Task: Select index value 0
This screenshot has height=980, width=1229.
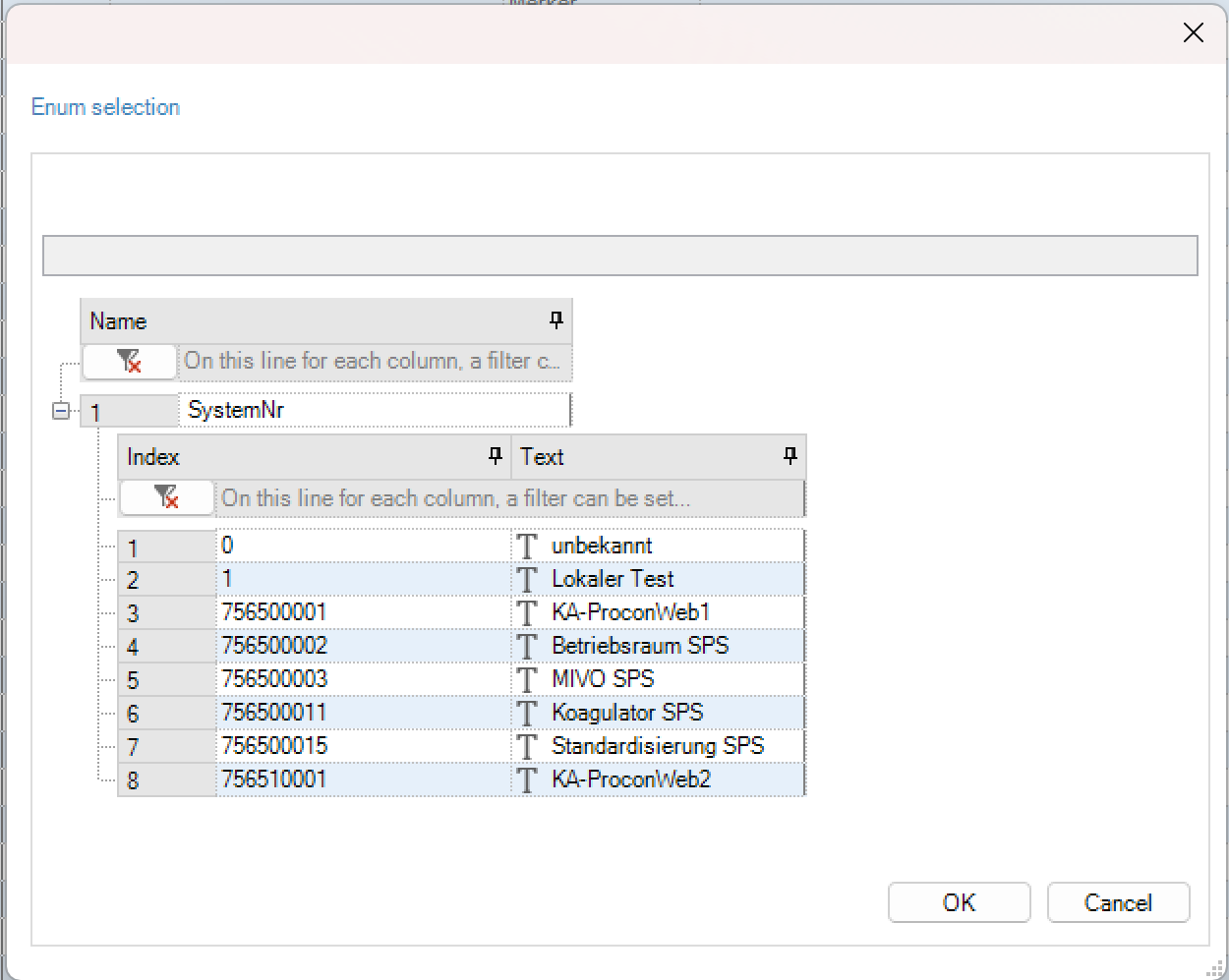Action: coord(363,546)
